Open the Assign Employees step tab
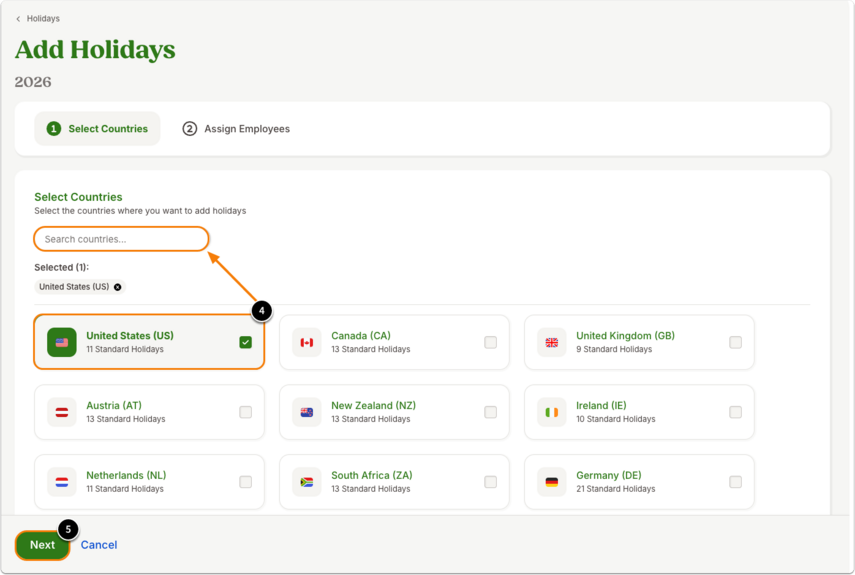 pyautogui.click(x=236, y=129)
